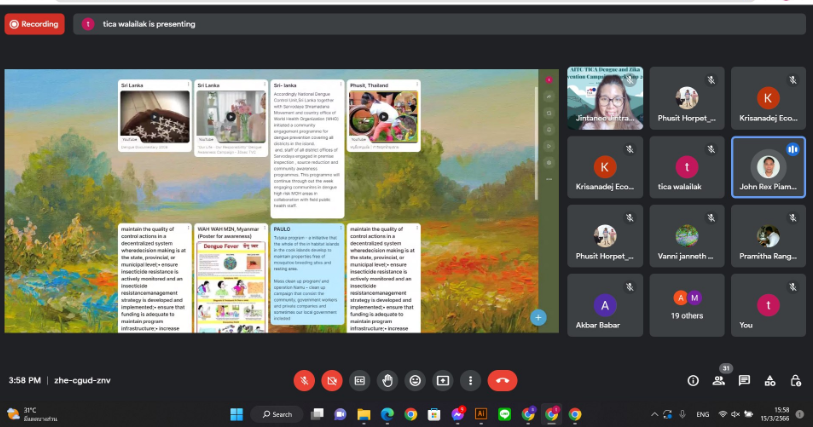Show the people list with 31 participants

tap(719, 380)
